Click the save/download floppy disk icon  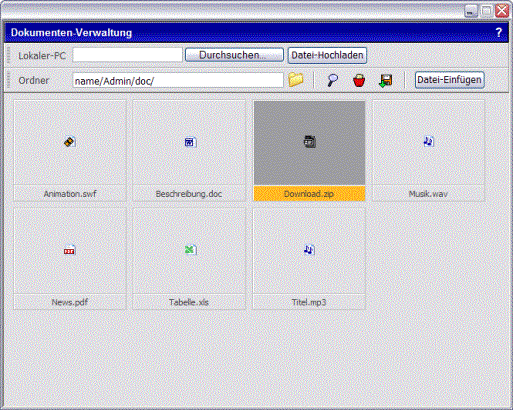coord(386,81)
